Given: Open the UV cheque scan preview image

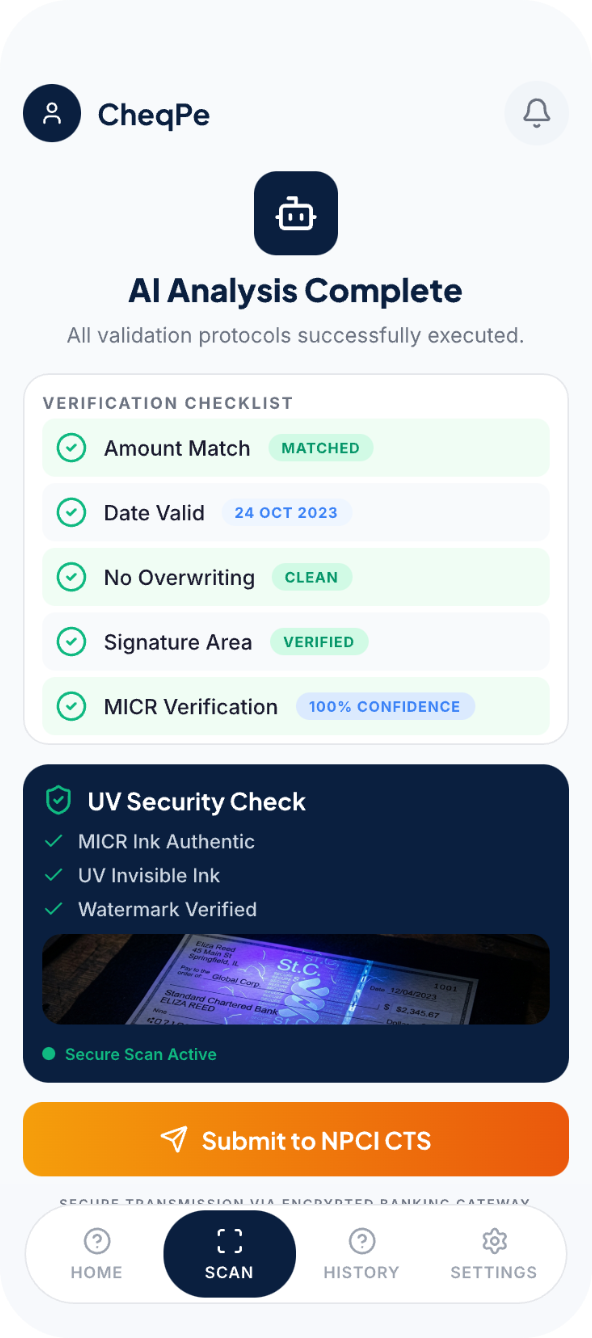Looking at the screenshot, I should point(295,979).
